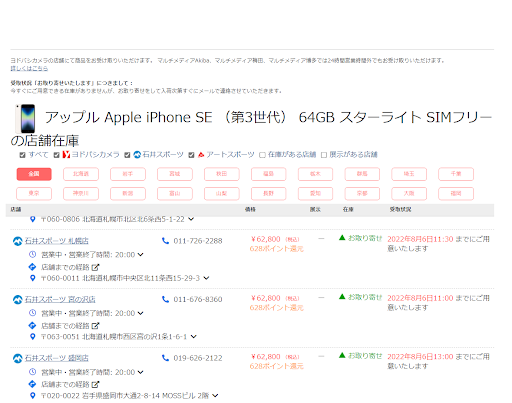Select the 大阪 region button
The width and height of the screenshot is (512, 403).
409,194
